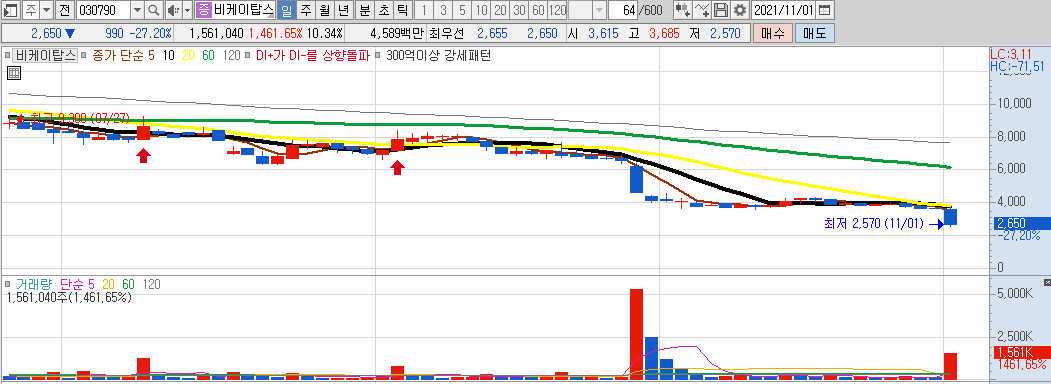The width and height of the screenshot is (1051, 384).
Task: Select the 3 interval button
Action: (x=443, y=10)
